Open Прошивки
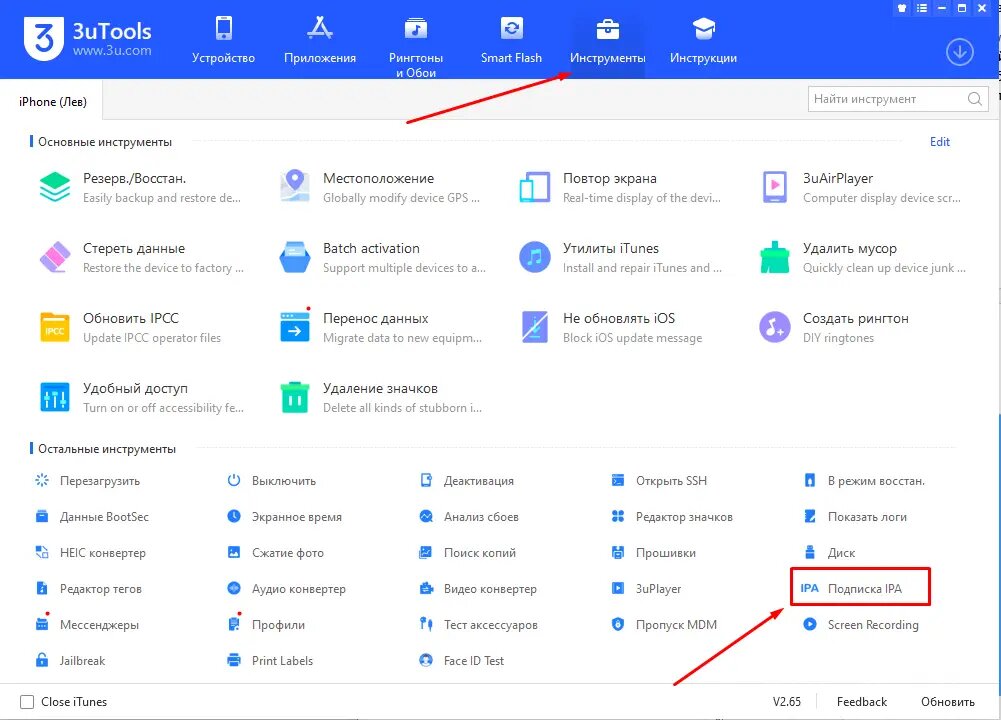 pyautogui.click(x=654, y=553)
